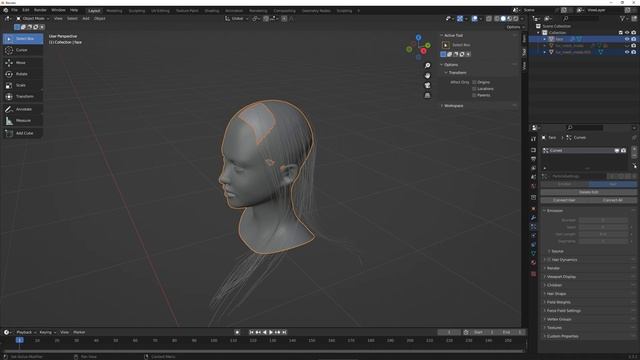This screenshot has height=360, width=640.
Task: Toggle camera view icon in viewport
Action: [427, 85]
